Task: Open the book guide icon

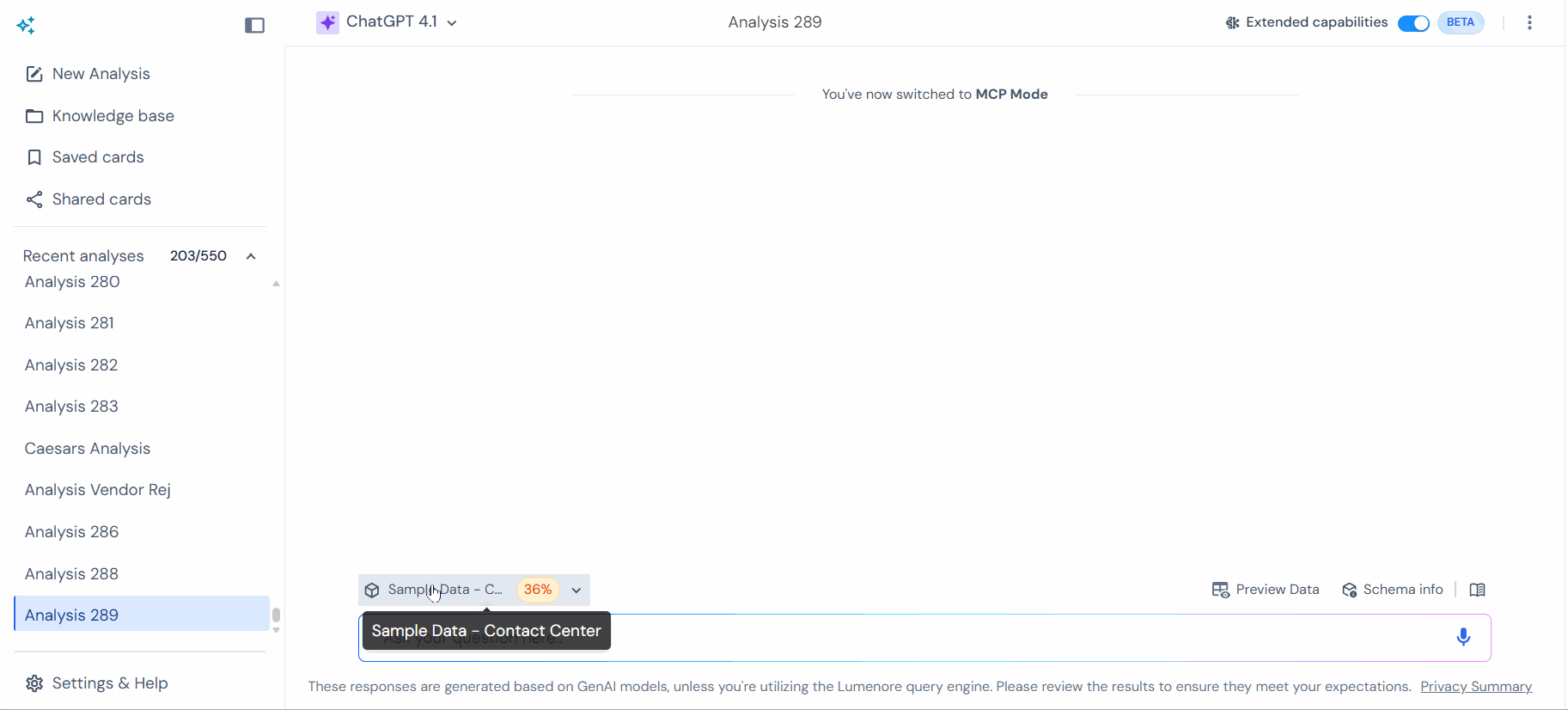Action: (1477, 590)
